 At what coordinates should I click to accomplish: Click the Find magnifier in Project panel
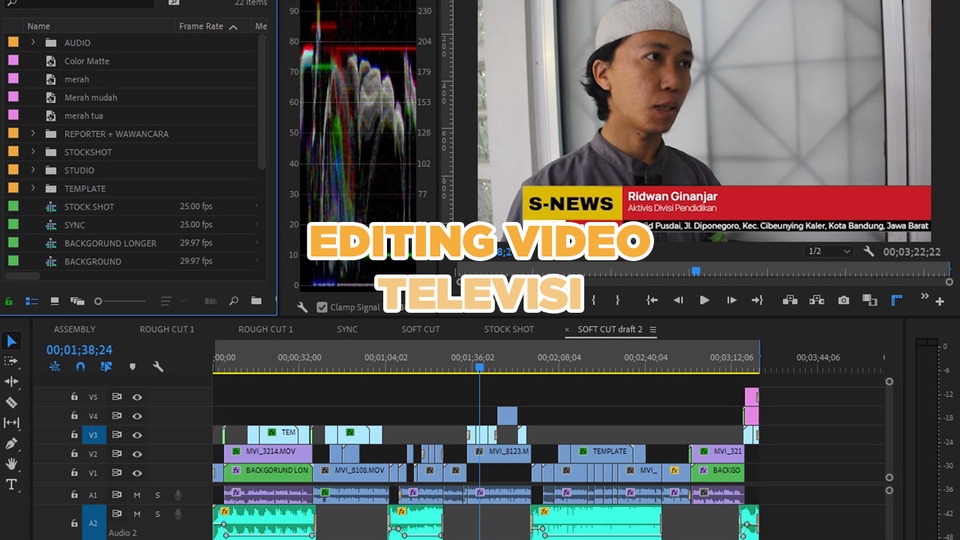coord(234,301)
